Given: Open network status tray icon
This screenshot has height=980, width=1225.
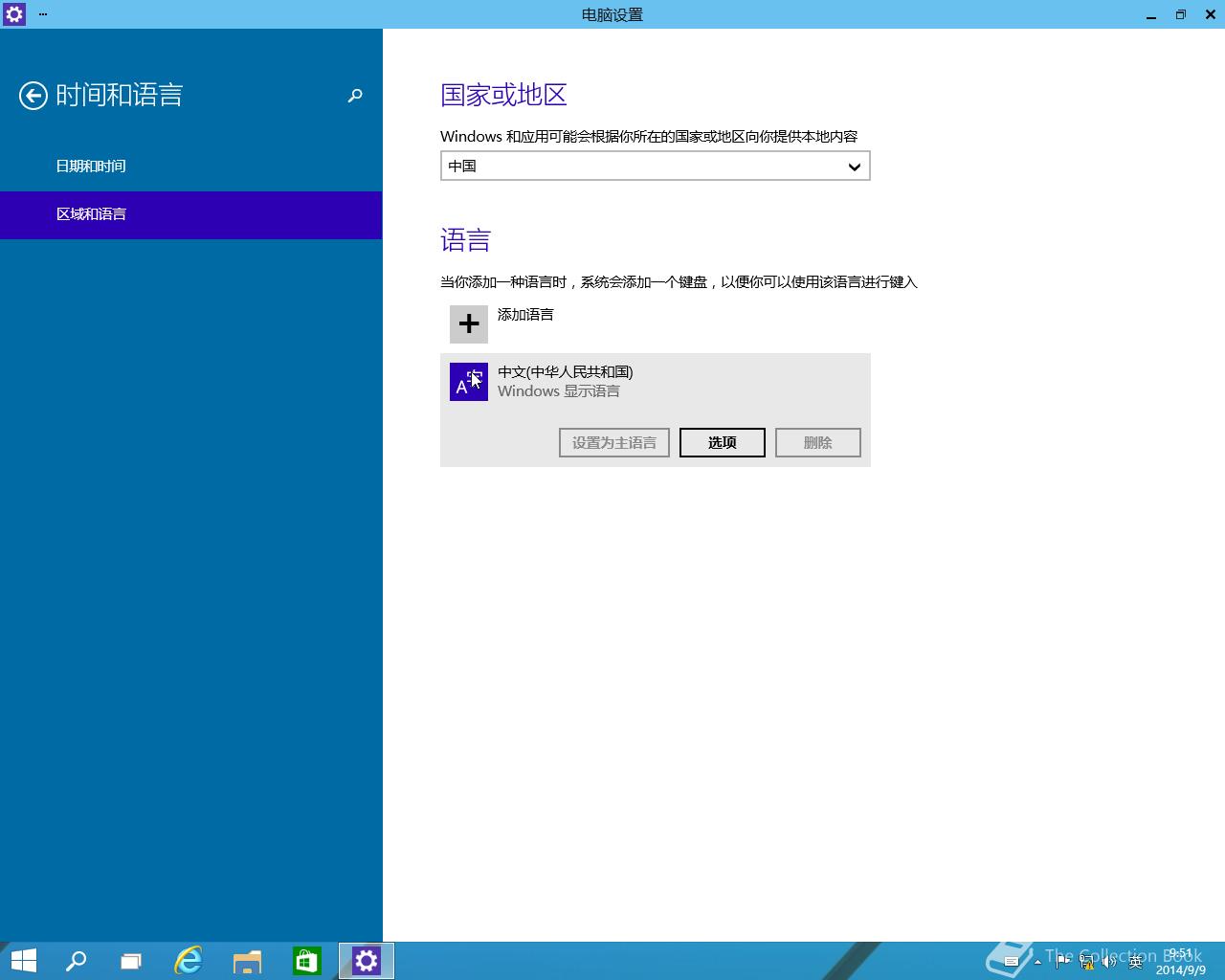Looking at the screenshot, I should click(x=1086, y=962).
